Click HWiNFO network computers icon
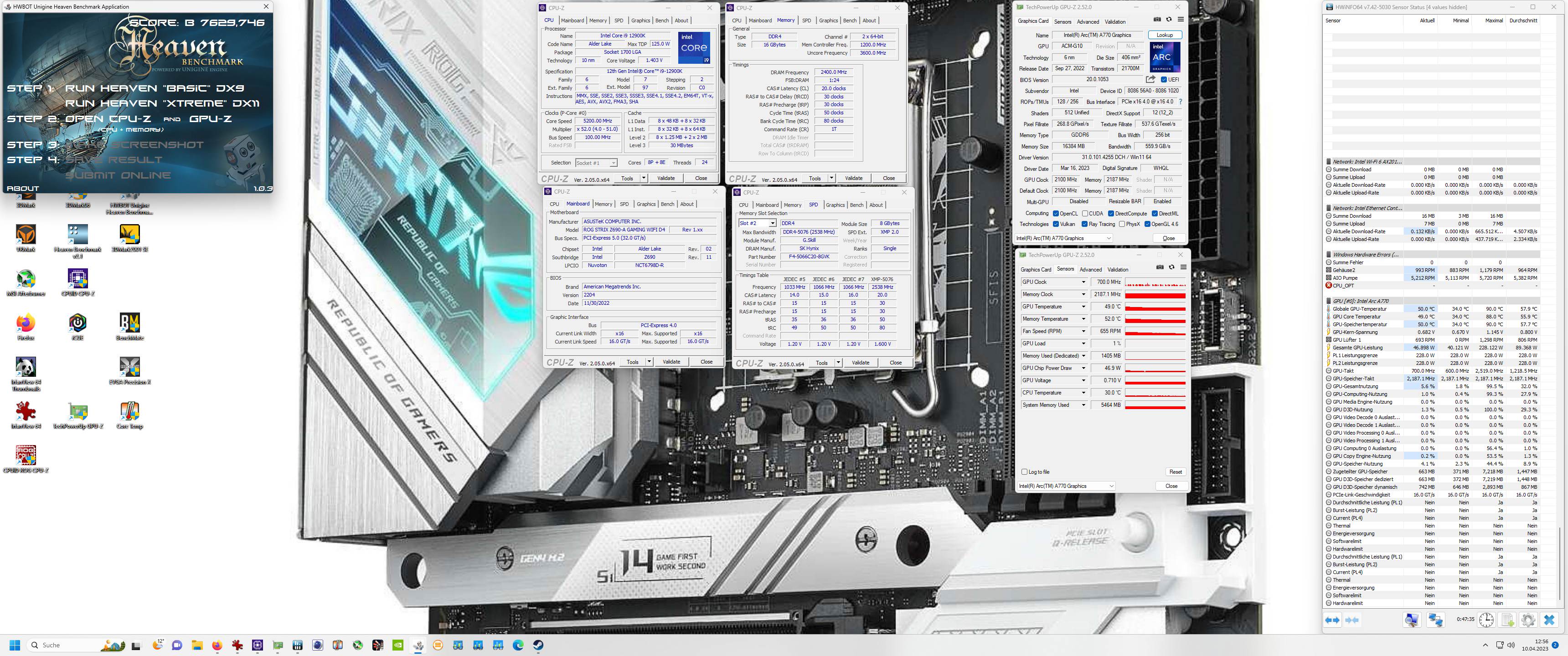The image size is (1568, 656). click(x=1435, y=620)
